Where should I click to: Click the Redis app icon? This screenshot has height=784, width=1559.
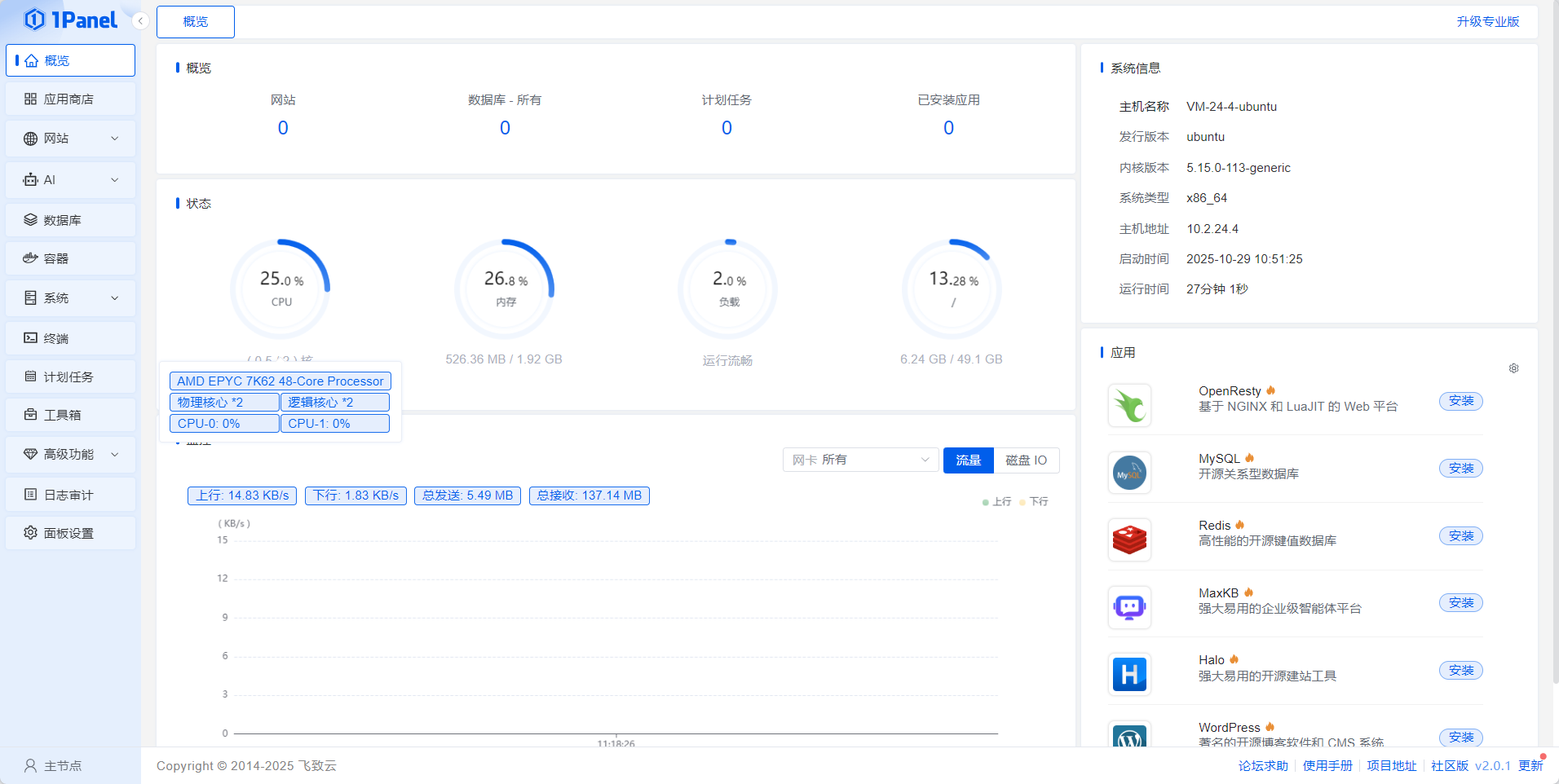point(1129,540)
